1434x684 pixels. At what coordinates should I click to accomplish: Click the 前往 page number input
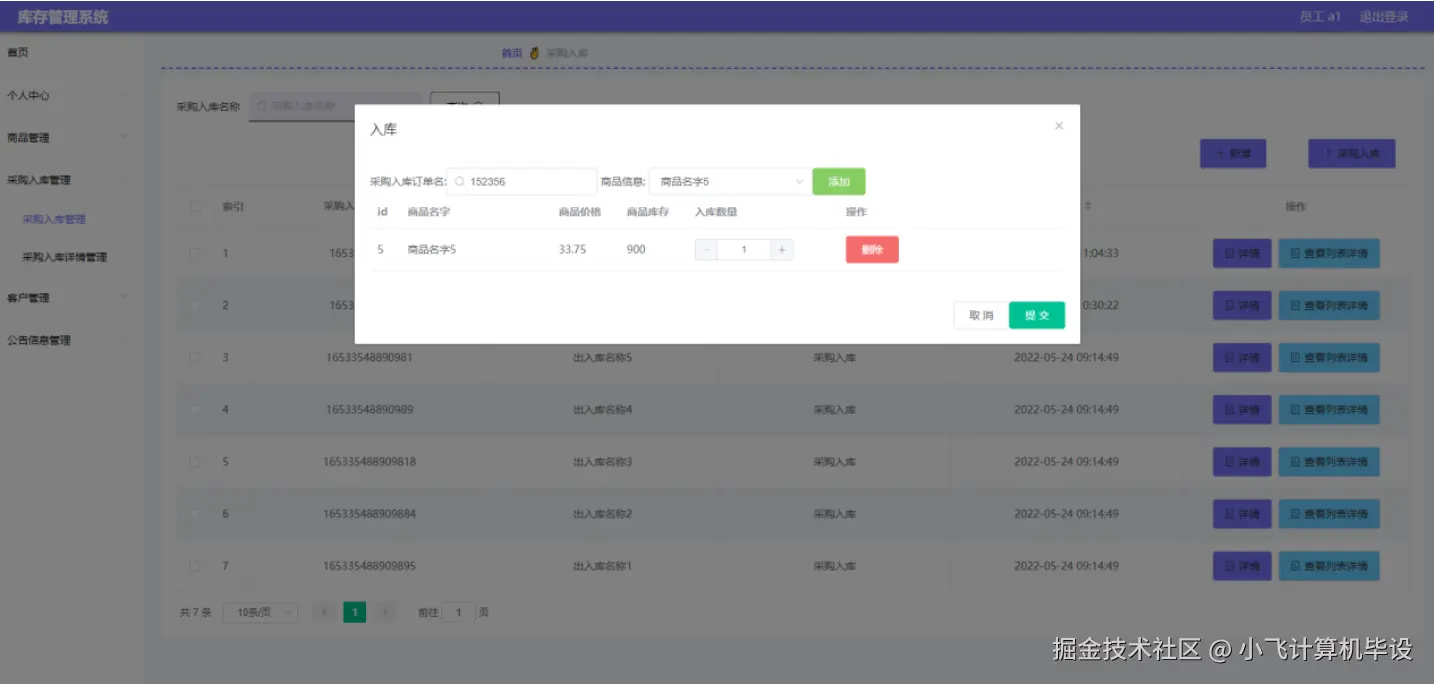click(x=459, y=612)
